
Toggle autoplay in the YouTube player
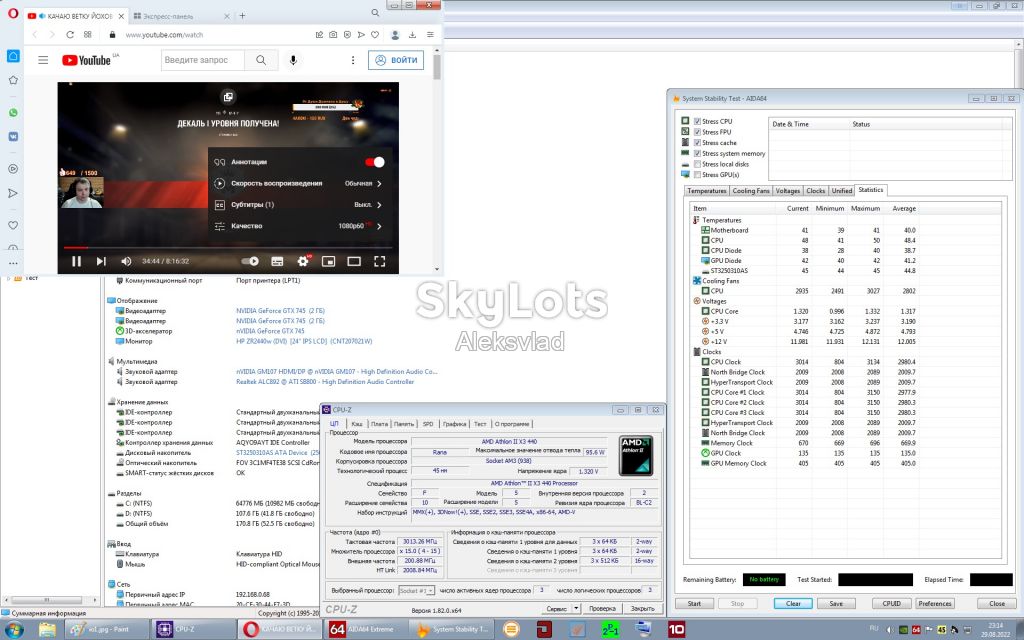pyautogui.click(x=250, y=261)
